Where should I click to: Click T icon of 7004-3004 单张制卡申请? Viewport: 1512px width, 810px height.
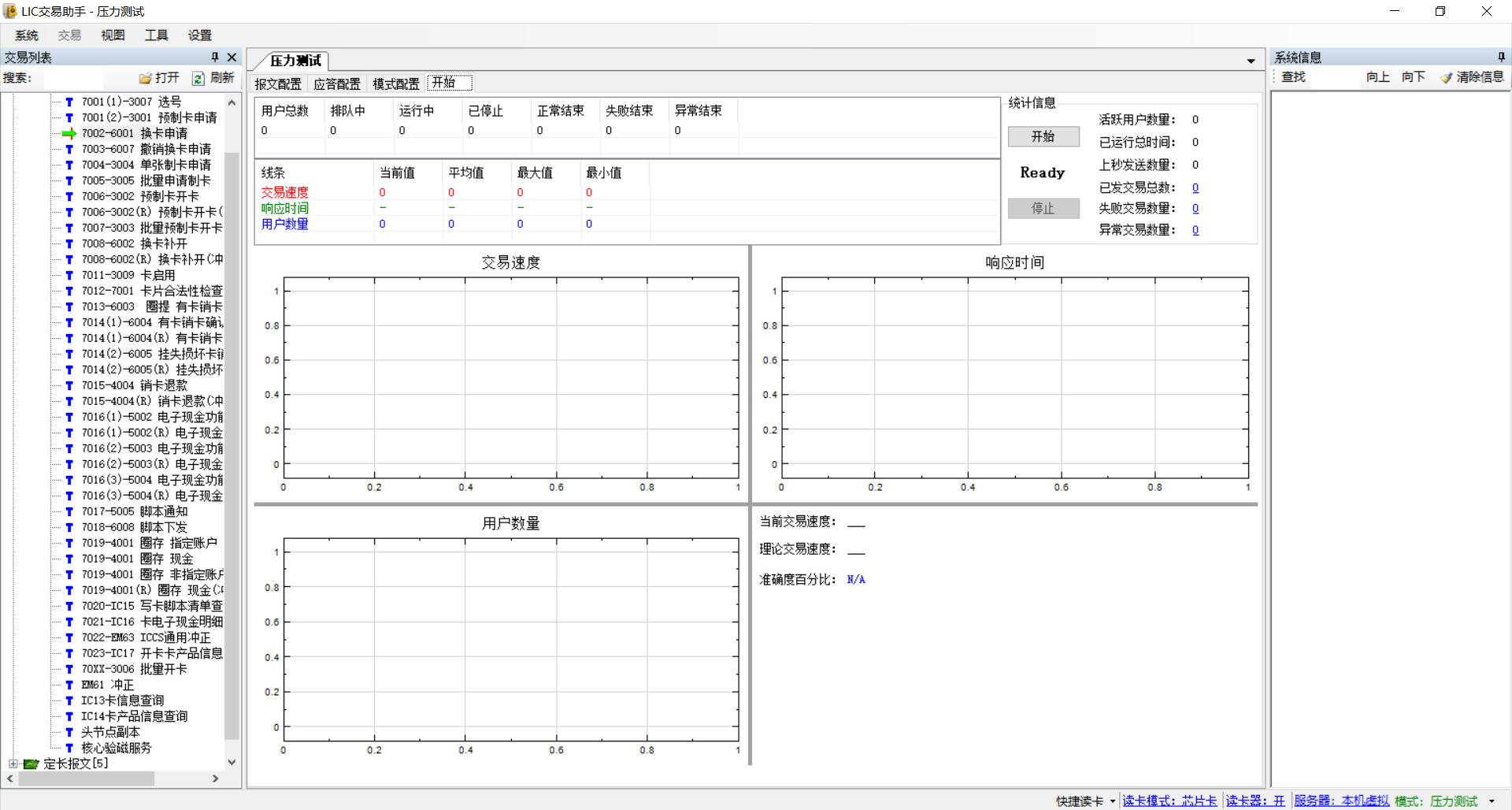pos(69,165)
